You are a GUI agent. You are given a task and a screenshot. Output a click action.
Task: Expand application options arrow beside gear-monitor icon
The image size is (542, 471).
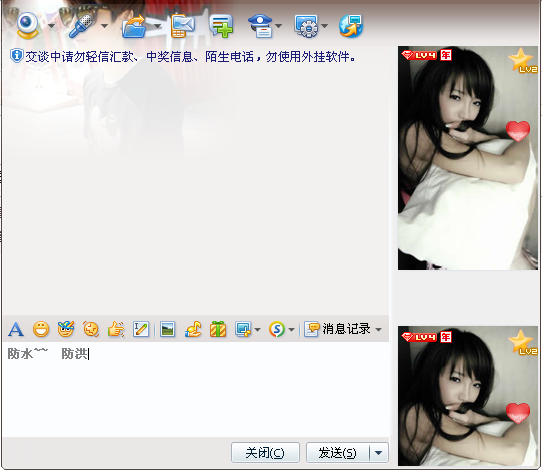coord(325,26)
